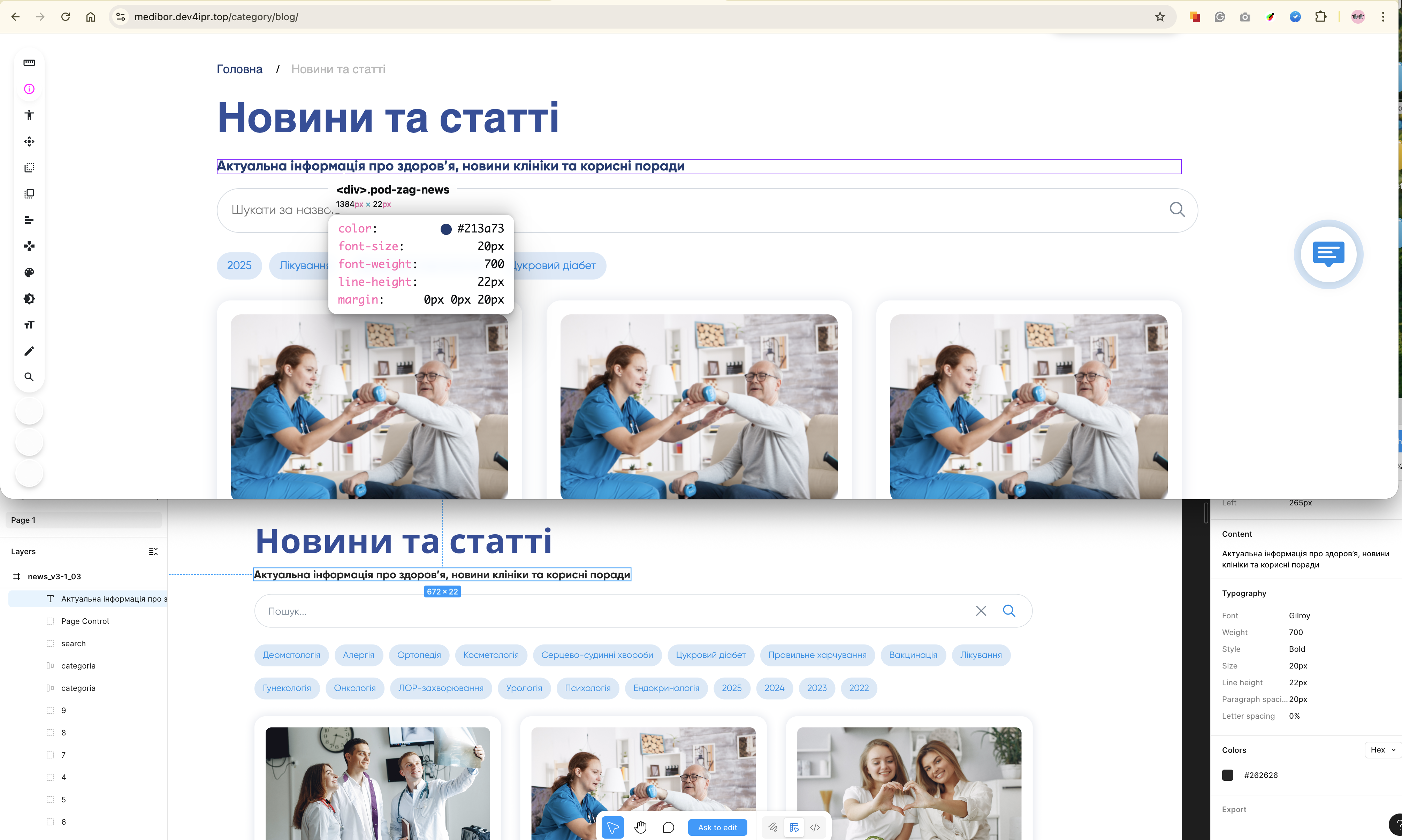Viewport: 1402px width, 840px height.
Task: Toggle the font size tool icon
Action: [29, 325]
